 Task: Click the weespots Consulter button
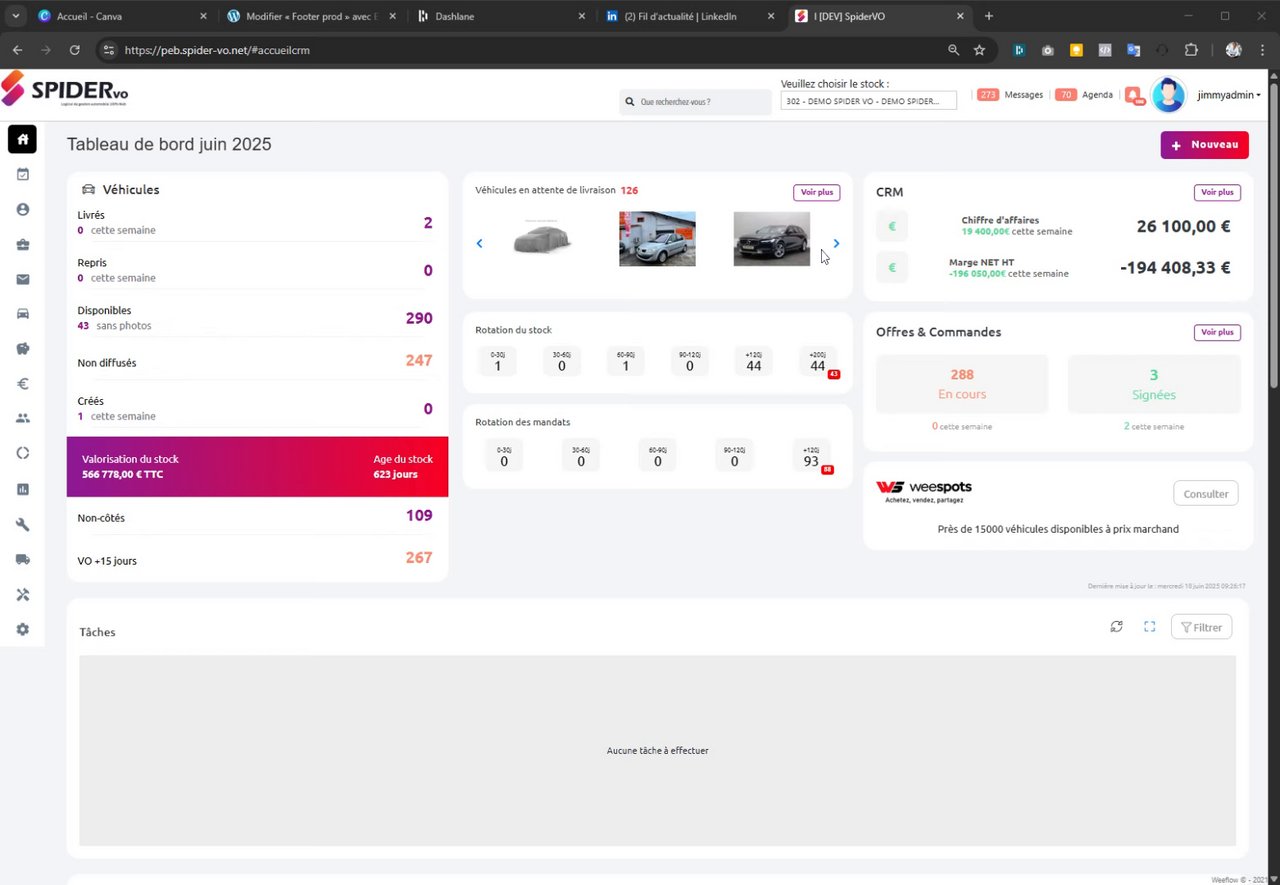click(1206, 493)
